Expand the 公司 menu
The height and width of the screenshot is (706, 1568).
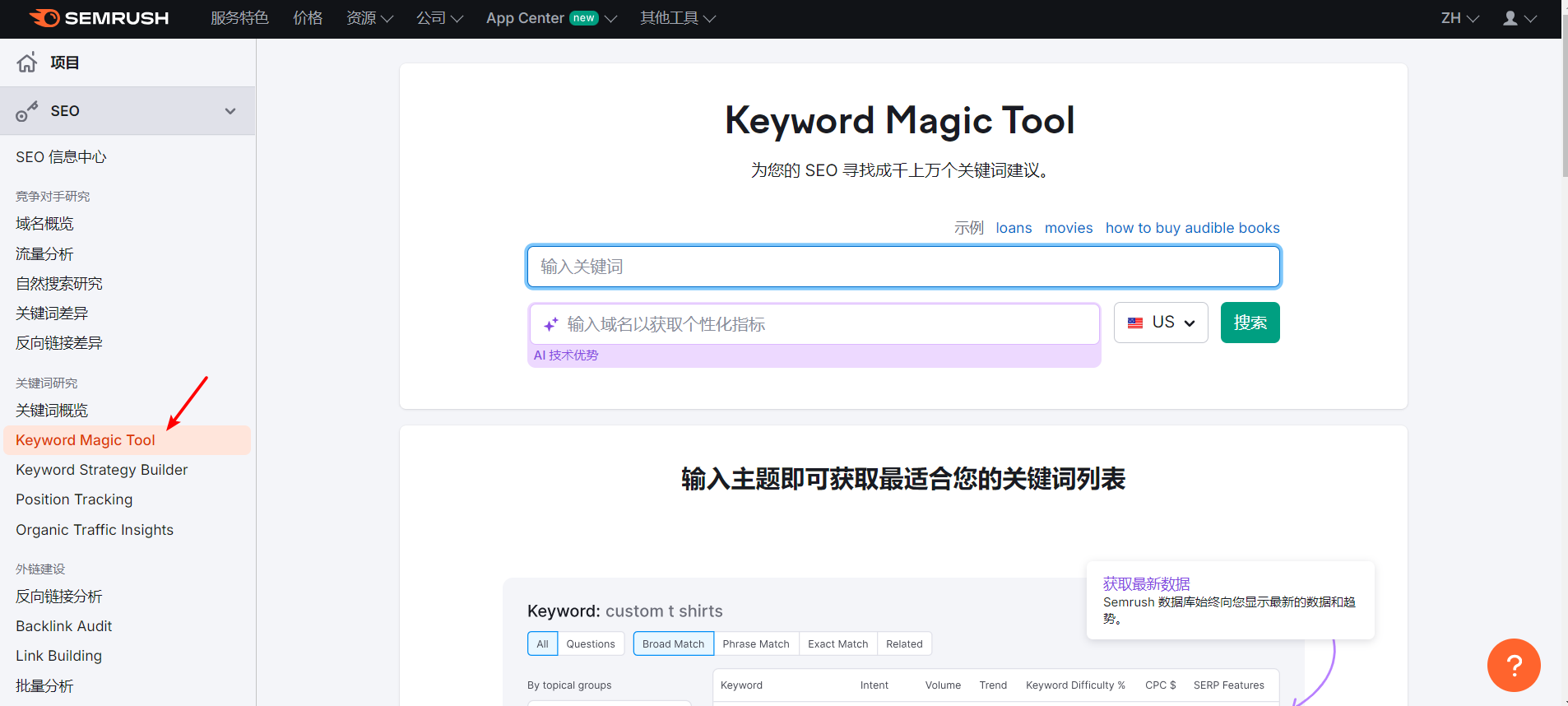[x=439, y=18]
